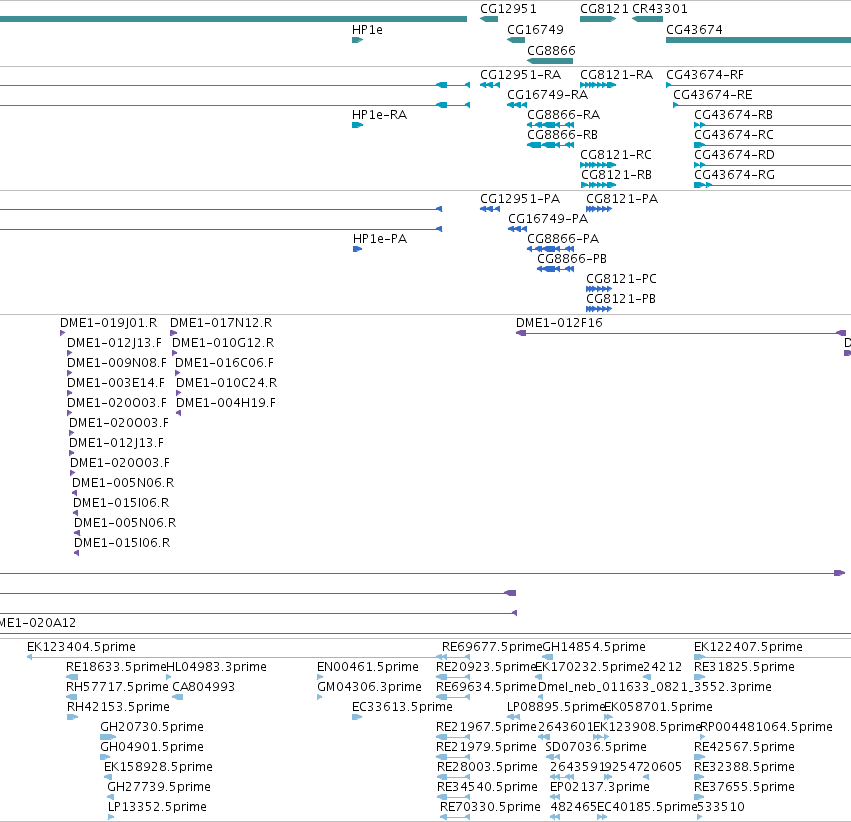Select the CG16749 gene label
The image size is (851, 822).
[535, 30]
